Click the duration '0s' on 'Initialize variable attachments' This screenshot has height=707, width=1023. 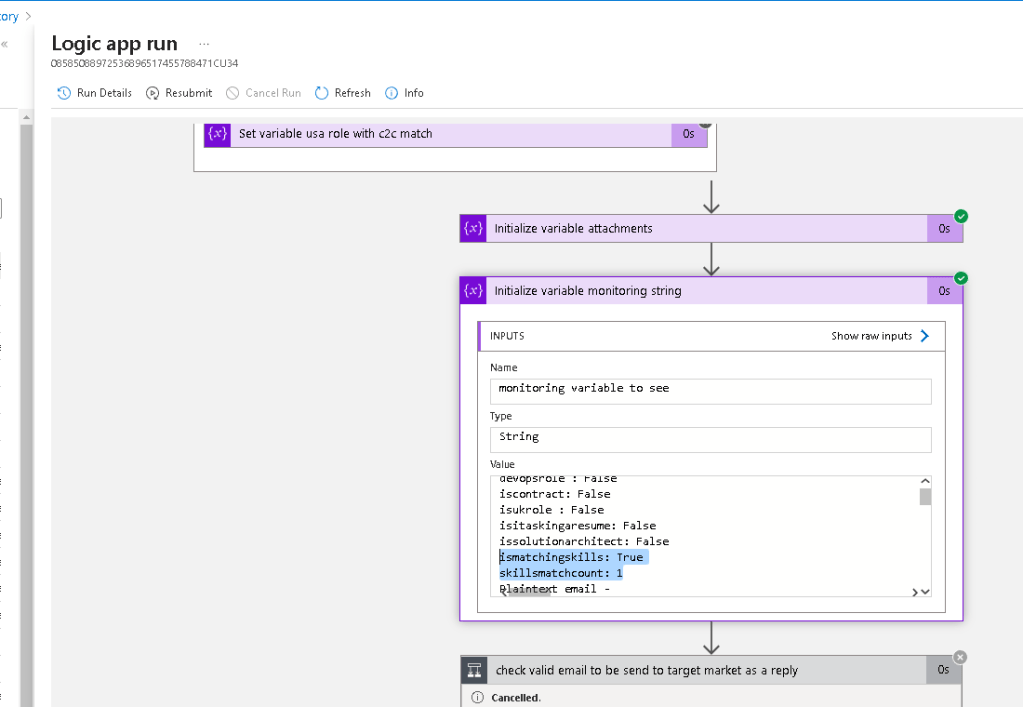pos(944,228)
